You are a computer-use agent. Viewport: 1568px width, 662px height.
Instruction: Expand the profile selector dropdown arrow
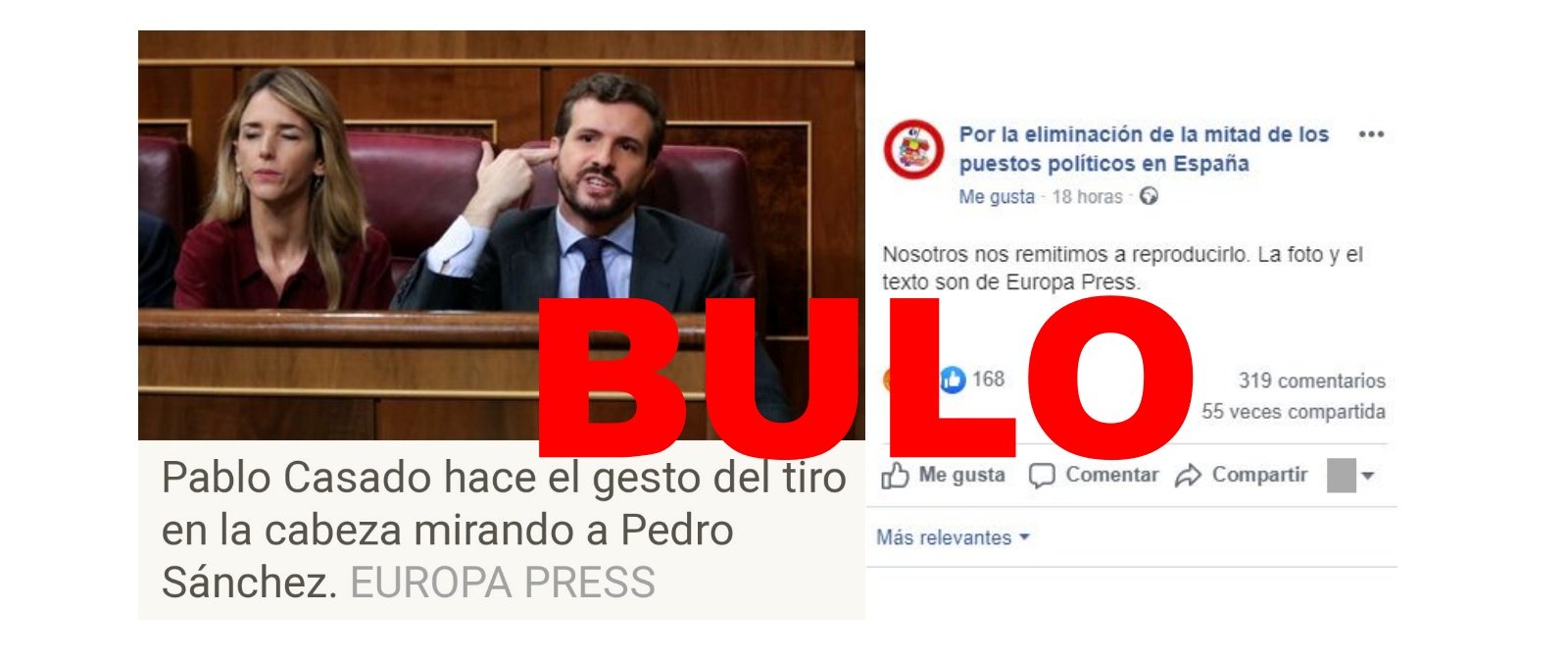coord(1368,476)
